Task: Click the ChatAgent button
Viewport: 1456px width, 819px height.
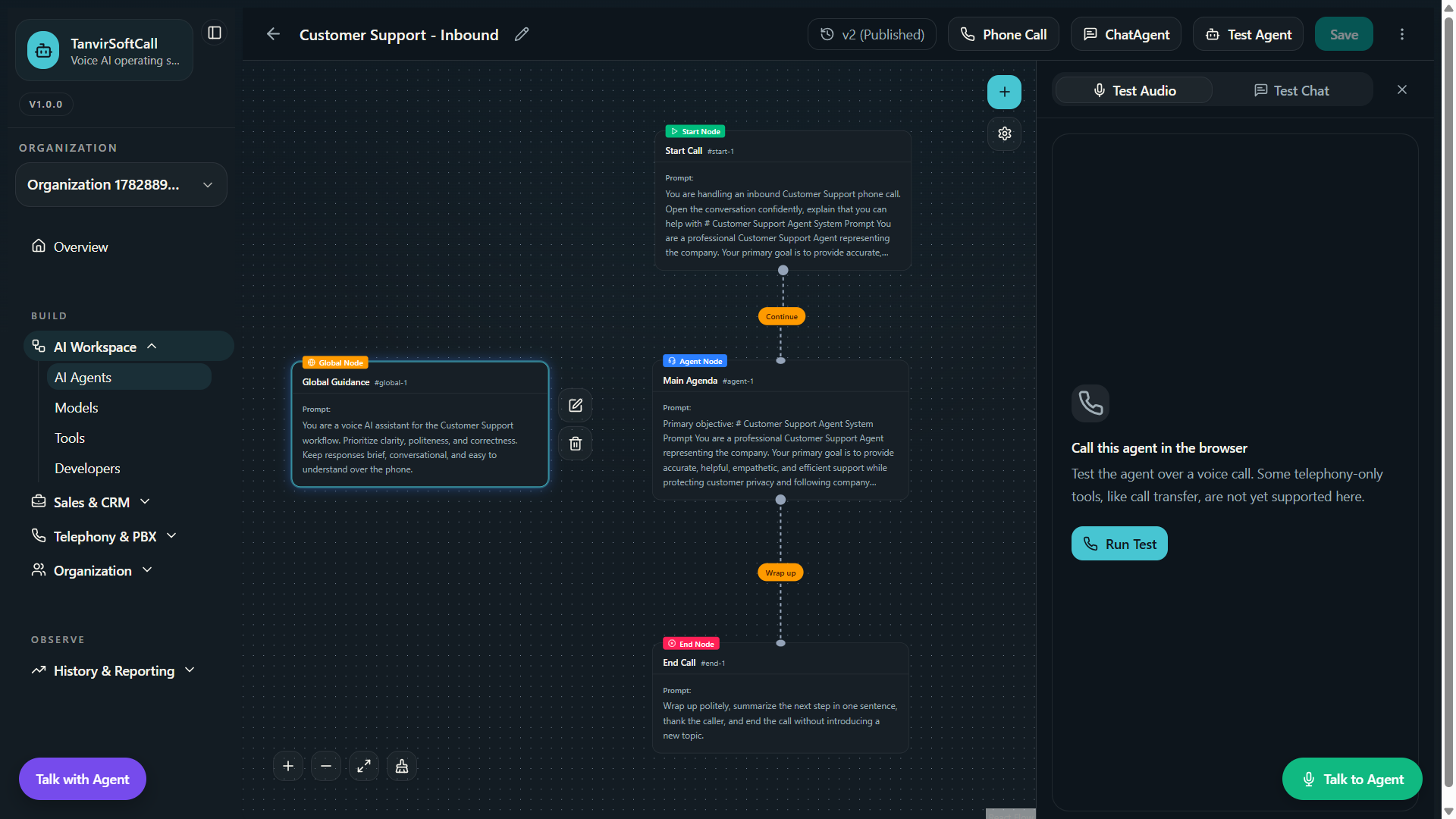Action: click(1126, 34)
